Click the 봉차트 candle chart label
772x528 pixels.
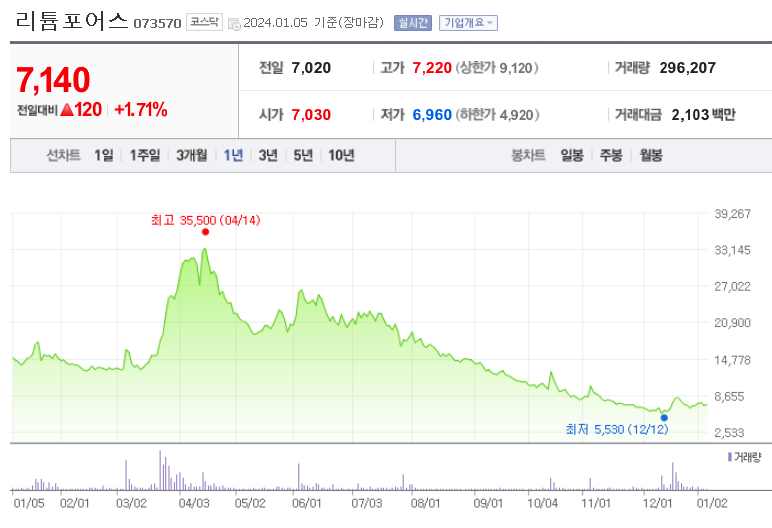coord(528,156)
